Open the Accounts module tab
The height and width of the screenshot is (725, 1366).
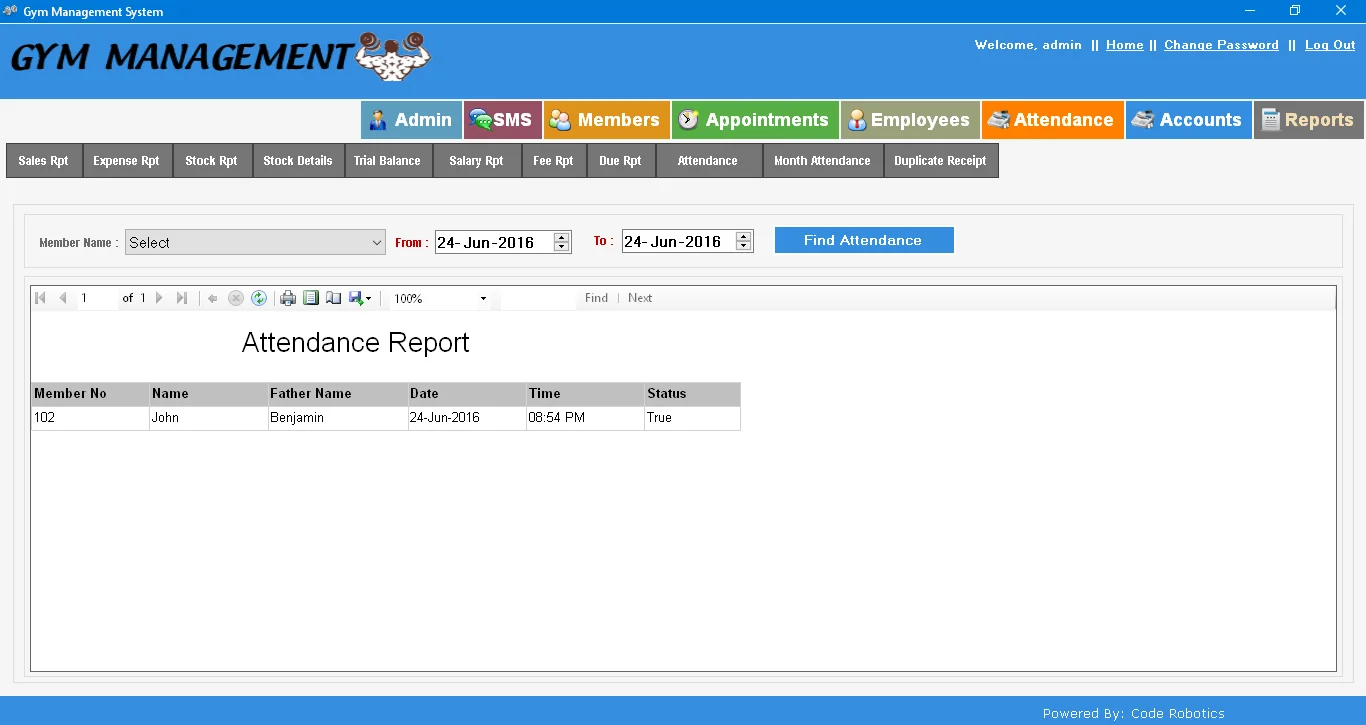(1189, 120)
